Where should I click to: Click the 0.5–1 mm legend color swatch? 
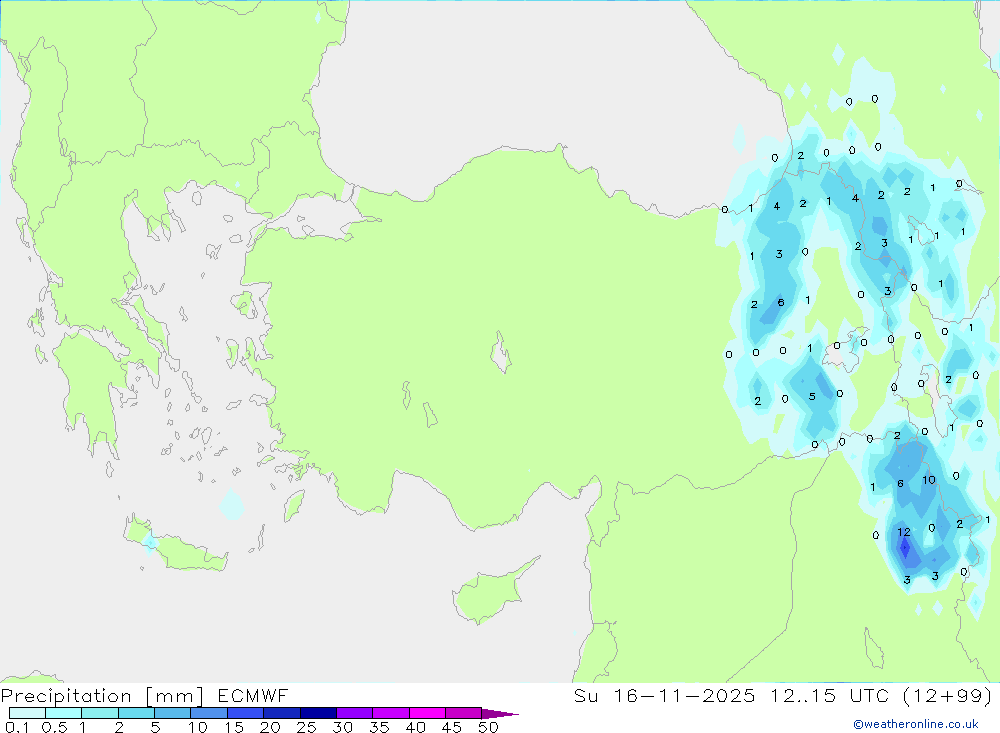point(64,713)
